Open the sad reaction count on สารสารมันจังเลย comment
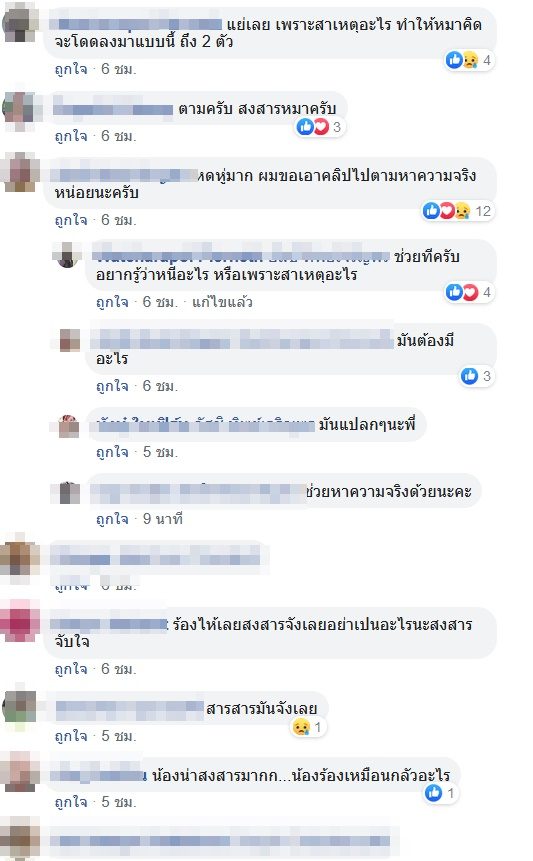 tap(308, 728)
